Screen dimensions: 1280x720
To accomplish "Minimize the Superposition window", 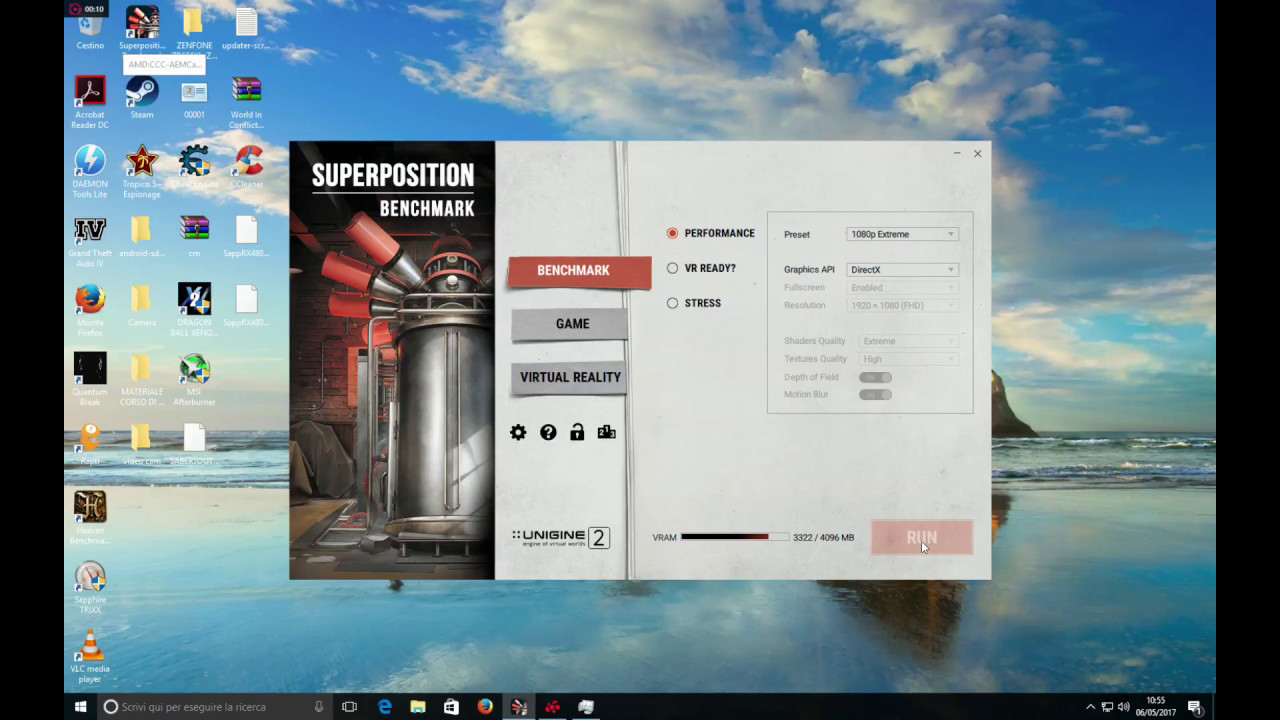I will pyautogui.click(x=957, y=153).
